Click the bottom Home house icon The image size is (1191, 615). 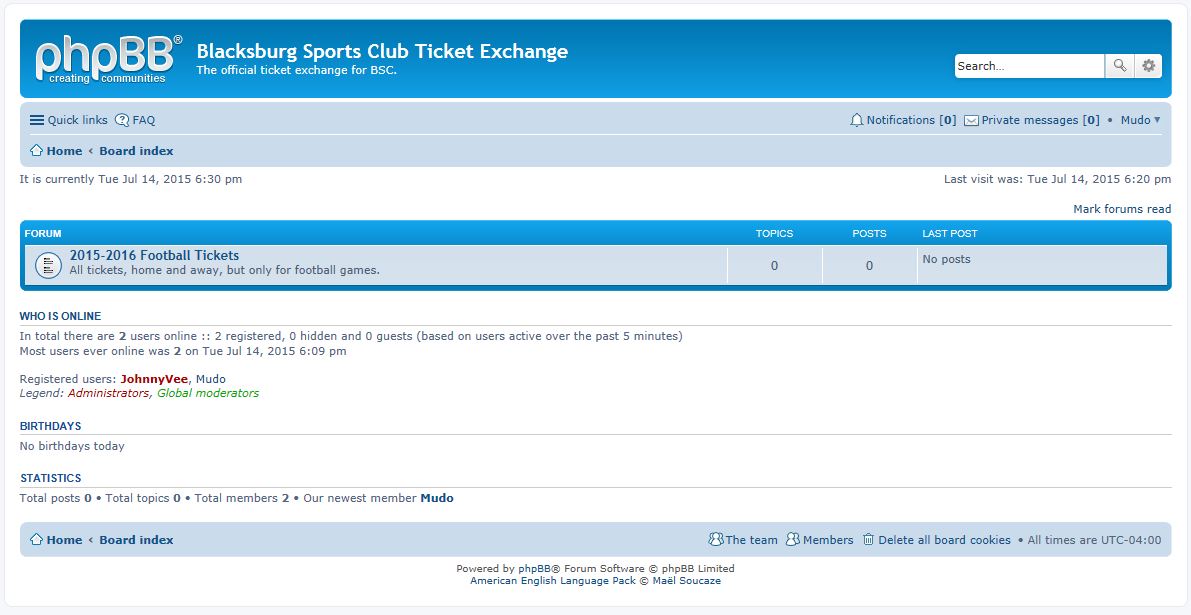click(x=36, y=539)
